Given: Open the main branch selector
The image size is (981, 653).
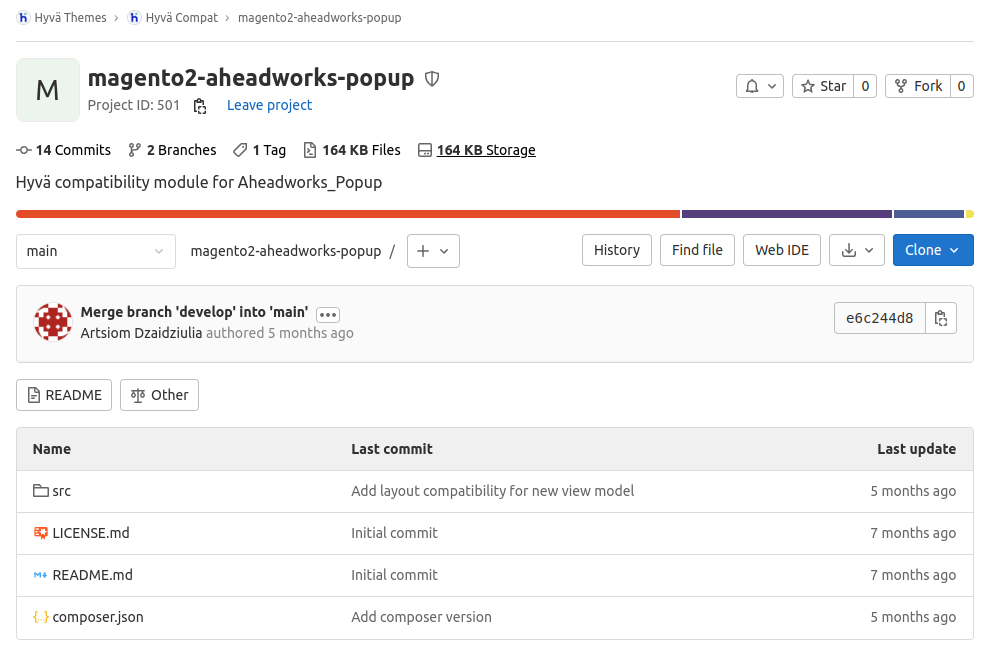Looking at the screenshot, I should (x=96, y=251).
